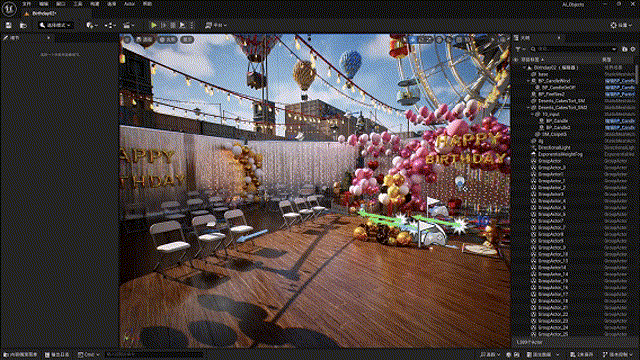Select the DirectionalLight item in Outliner
Image resolution: width=640 pixels, height=360 pixels.
coord(554,148)
